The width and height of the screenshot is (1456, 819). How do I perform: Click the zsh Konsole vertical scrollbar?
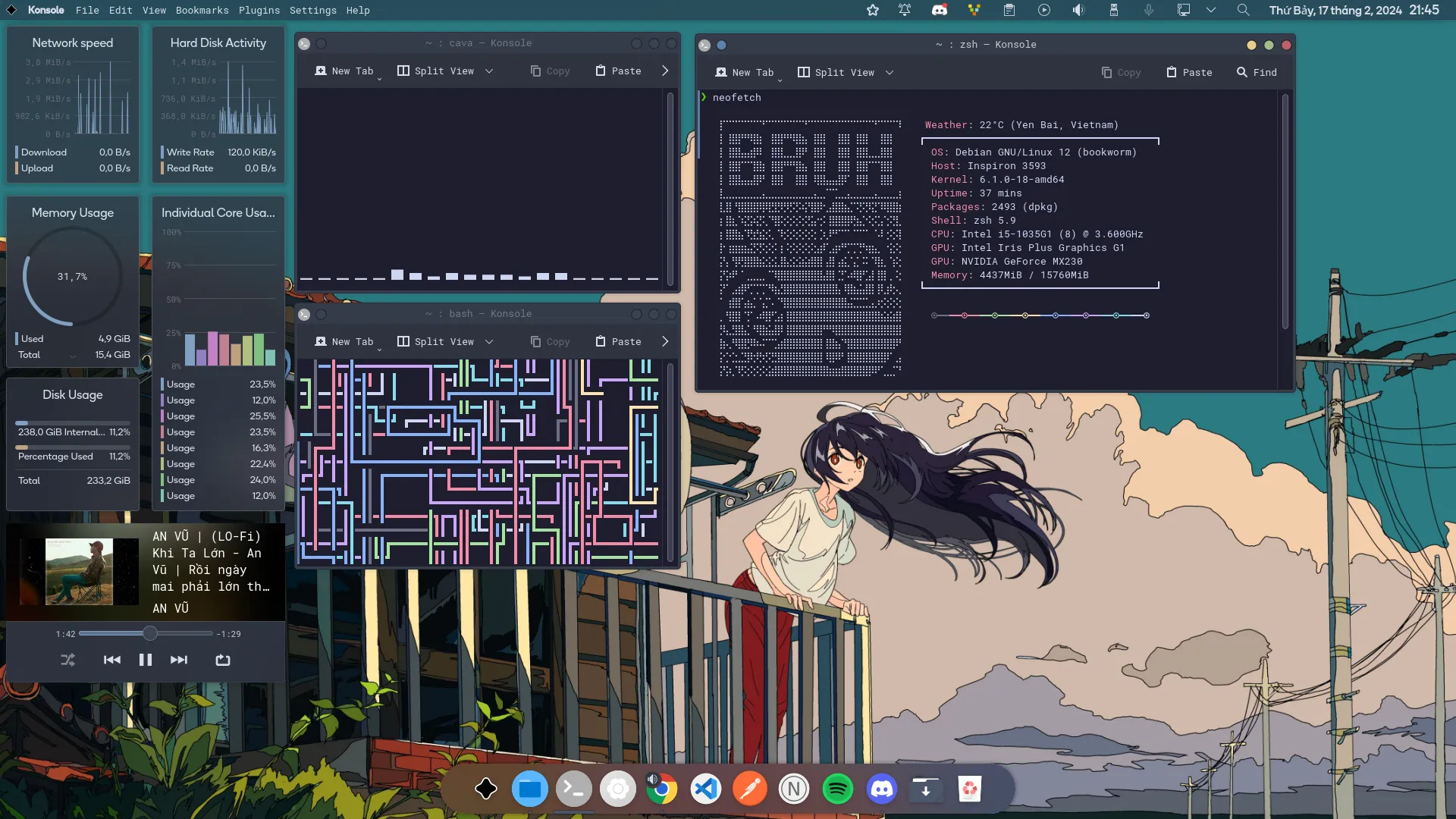(1285, 212)
